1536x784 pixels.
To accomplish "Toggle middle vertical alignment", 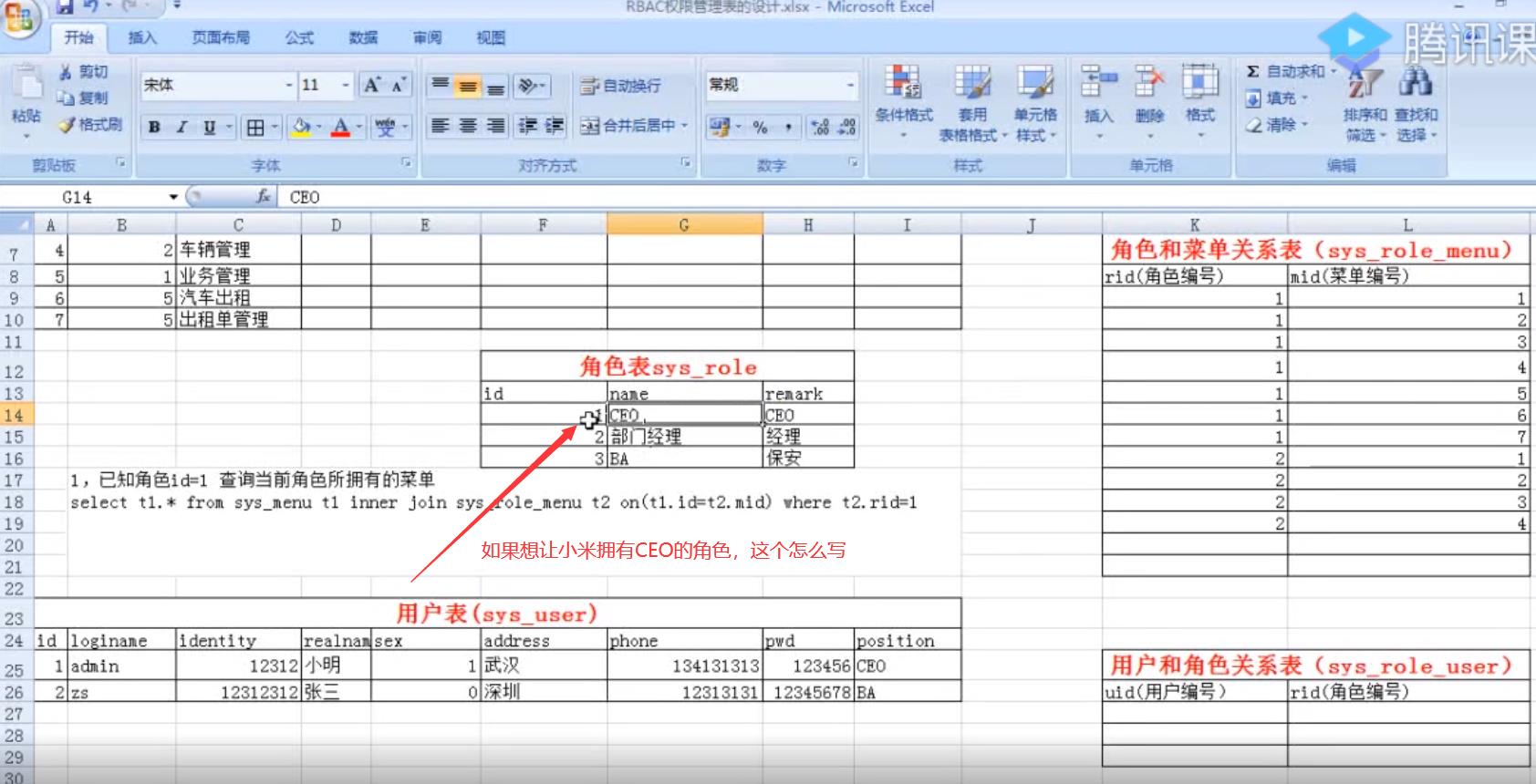I will pyautogui.click(x=468, y=86).
